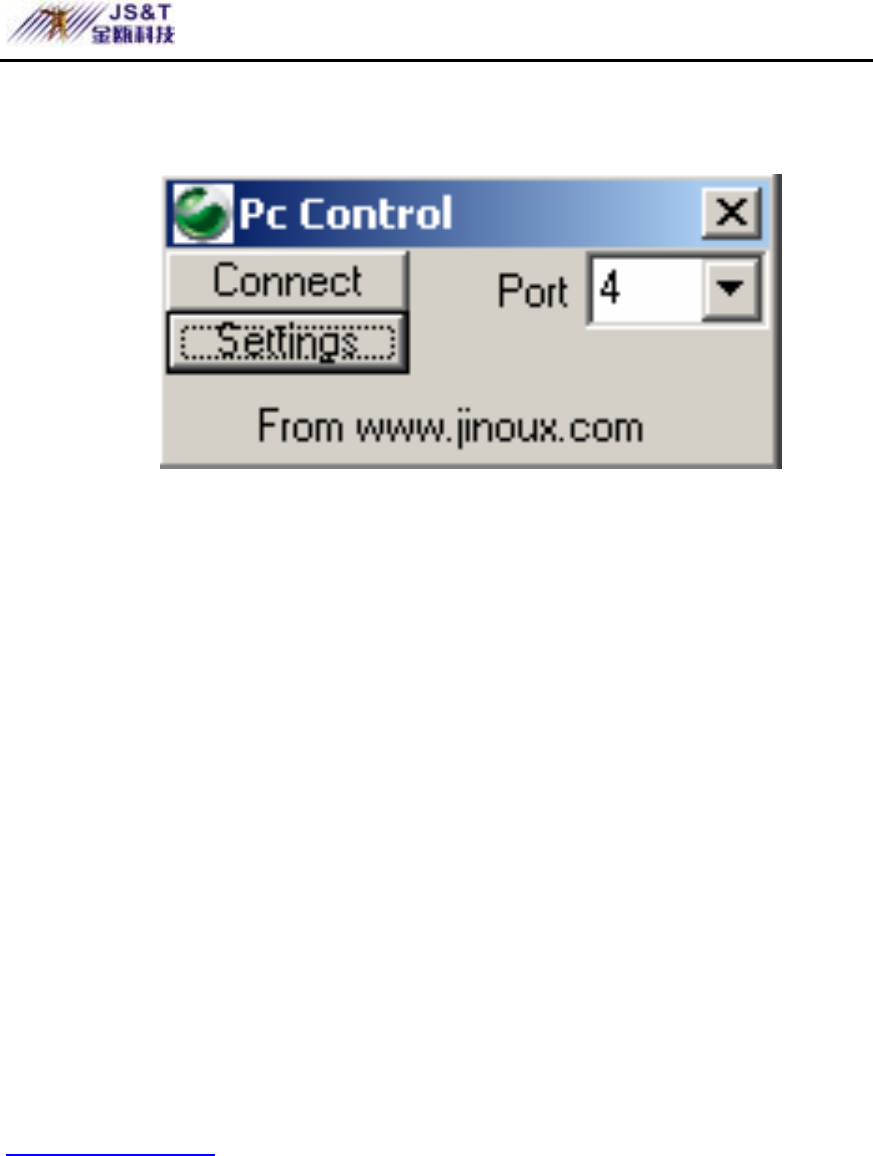Screen dimensions: 873x1156
Task: Click the JS&T company logo in header
Action: (91, 24)
